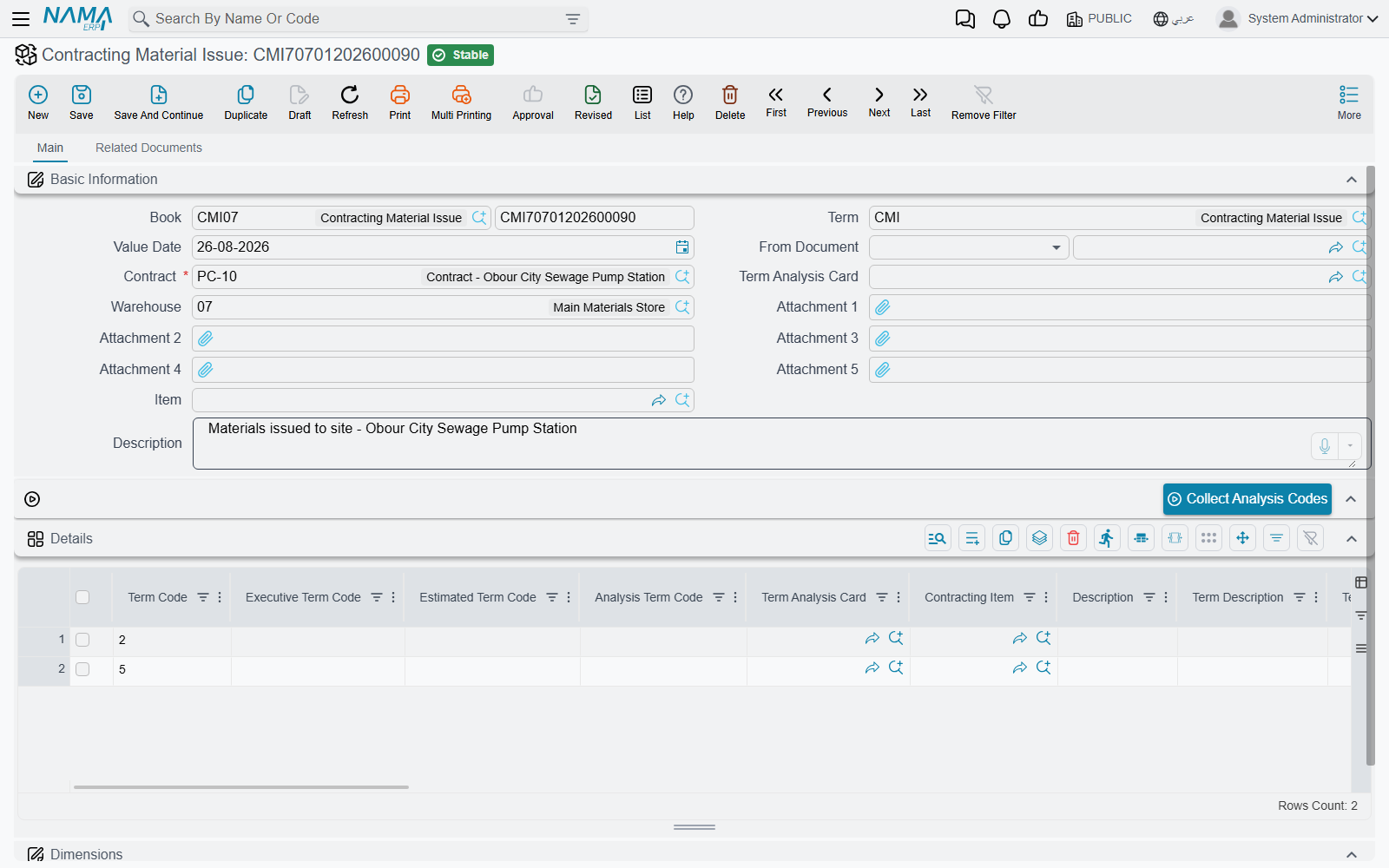Open the chat messages icon in header
The height and width of the screenshot is (868, 1389).
(965, 19)
